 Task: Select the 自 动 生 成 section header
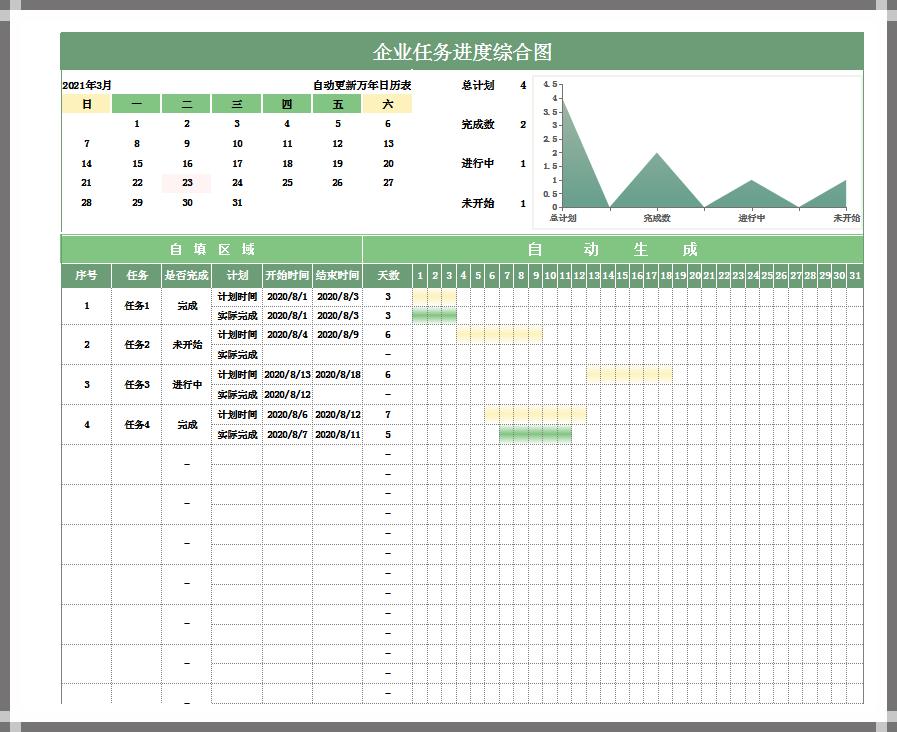coord(612,249)
